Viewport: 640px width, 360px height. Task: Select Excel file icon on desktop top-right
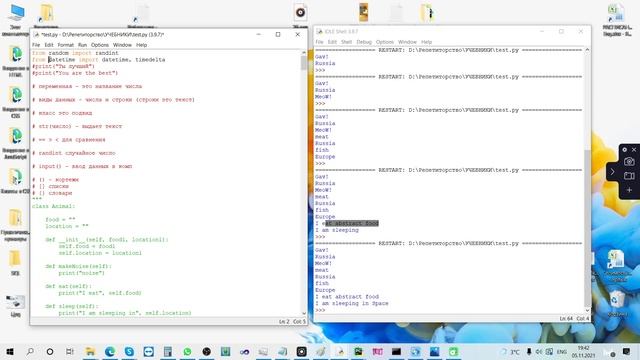617,20
